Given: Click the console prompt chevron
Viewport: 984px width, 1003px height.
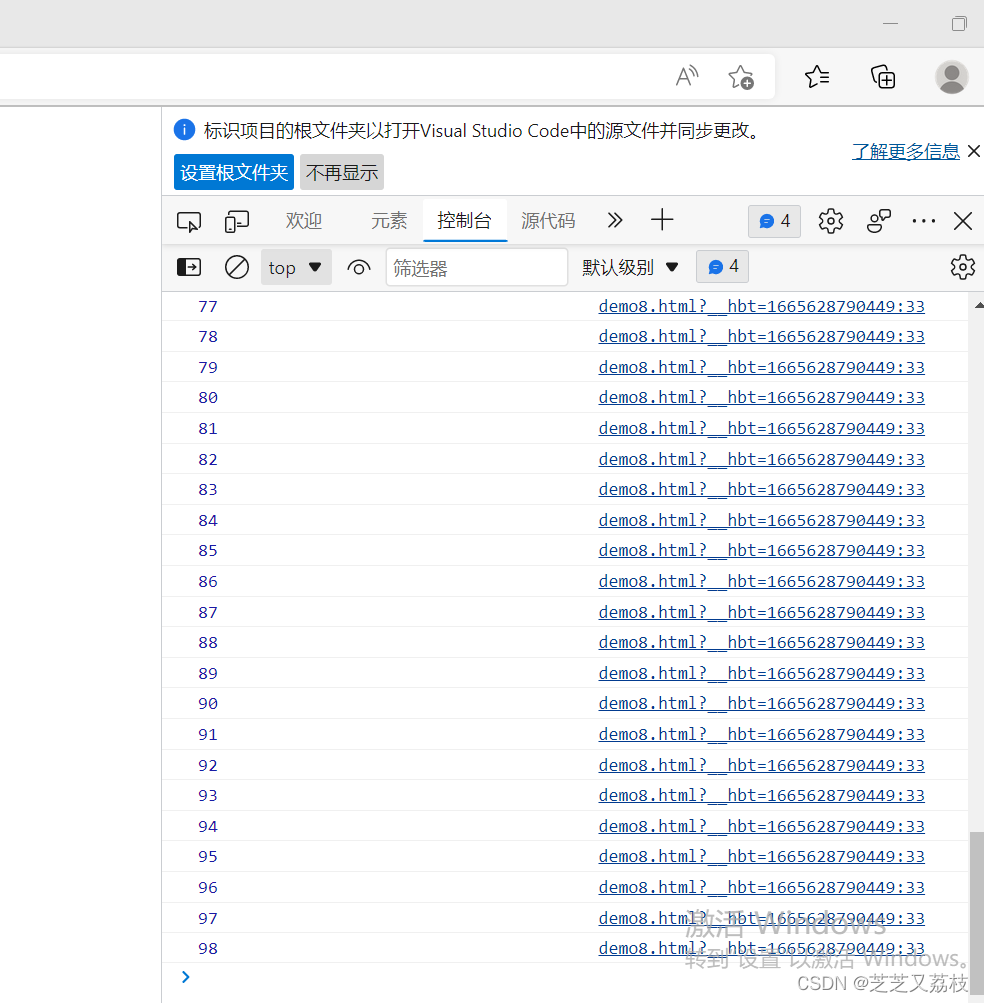Looking at the screenshot, I should point(186,977).
